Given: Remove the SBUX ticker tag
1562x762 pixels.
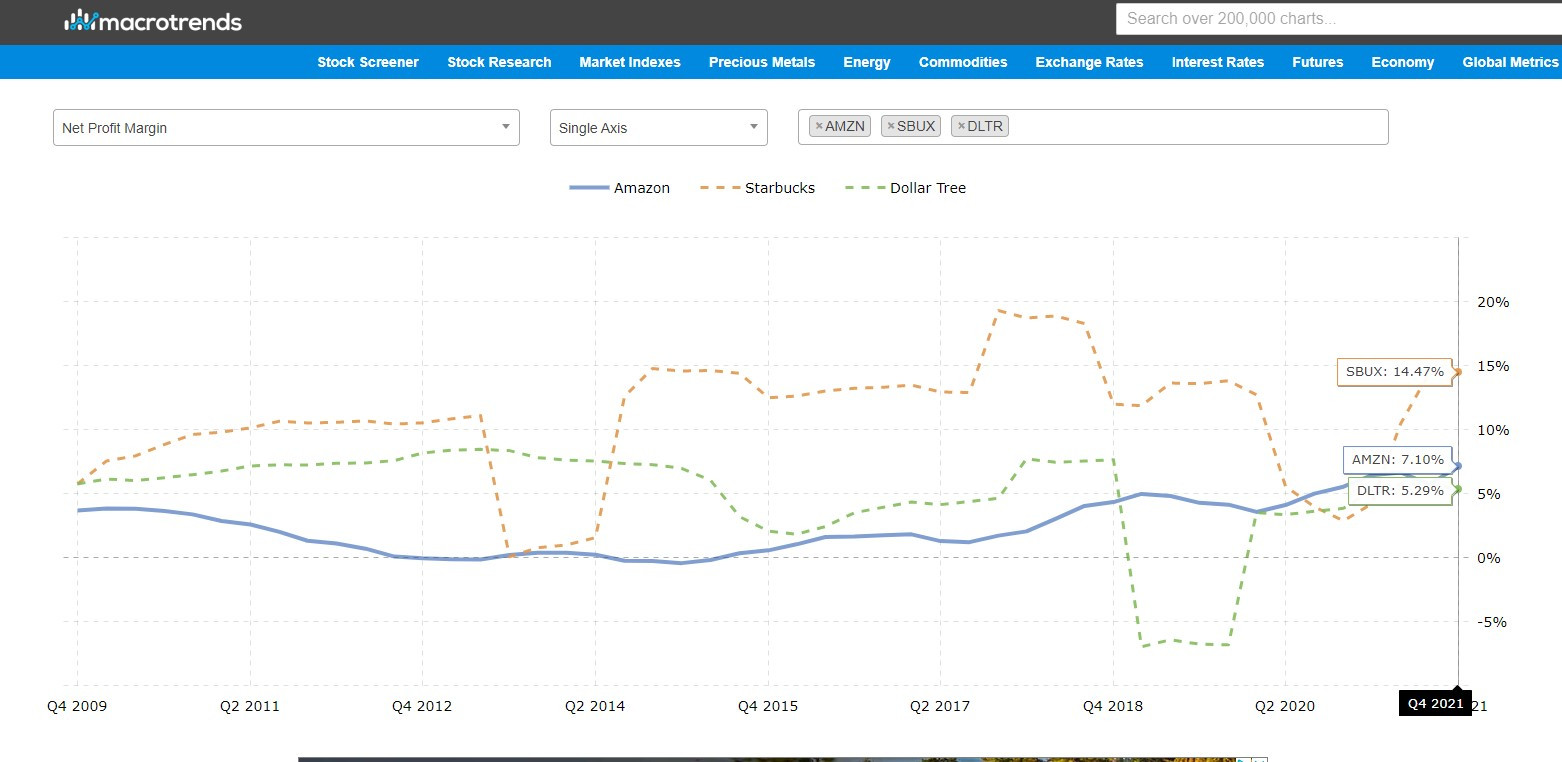Looking at the screenshot, I should point(891,126).
